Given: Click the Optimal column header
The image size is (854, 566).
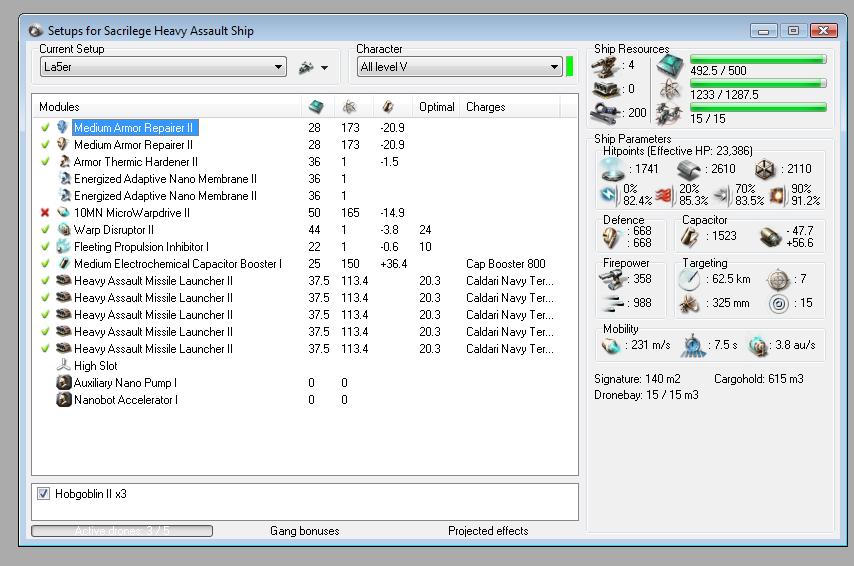Looking at the screenshot, I should click(436, 107).
